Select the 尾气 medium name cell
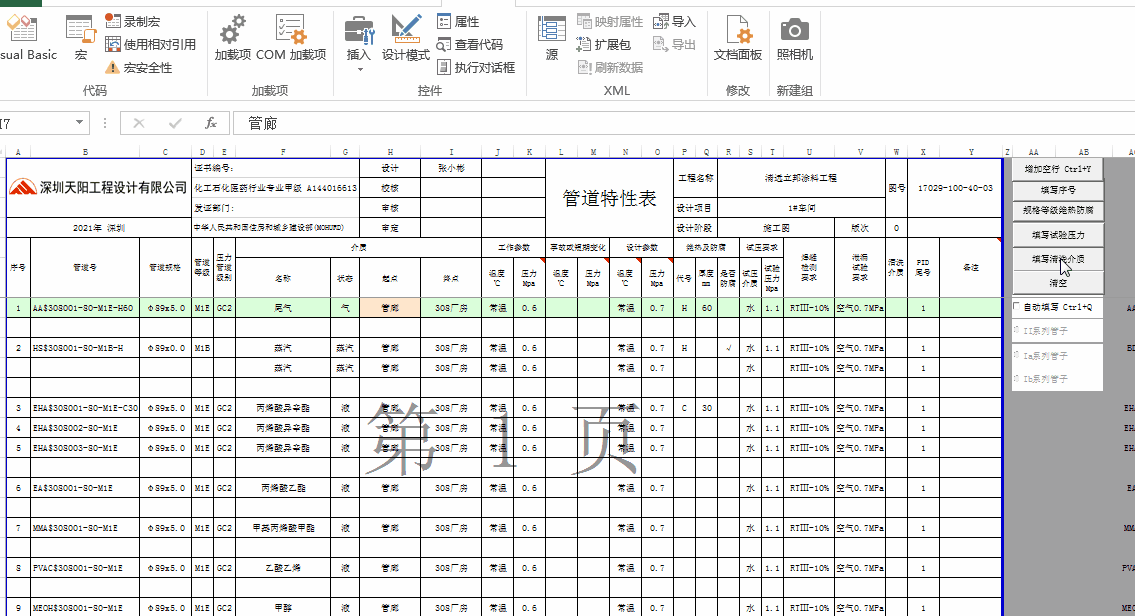Screen dimensions: 1135x616 [282, 308]
